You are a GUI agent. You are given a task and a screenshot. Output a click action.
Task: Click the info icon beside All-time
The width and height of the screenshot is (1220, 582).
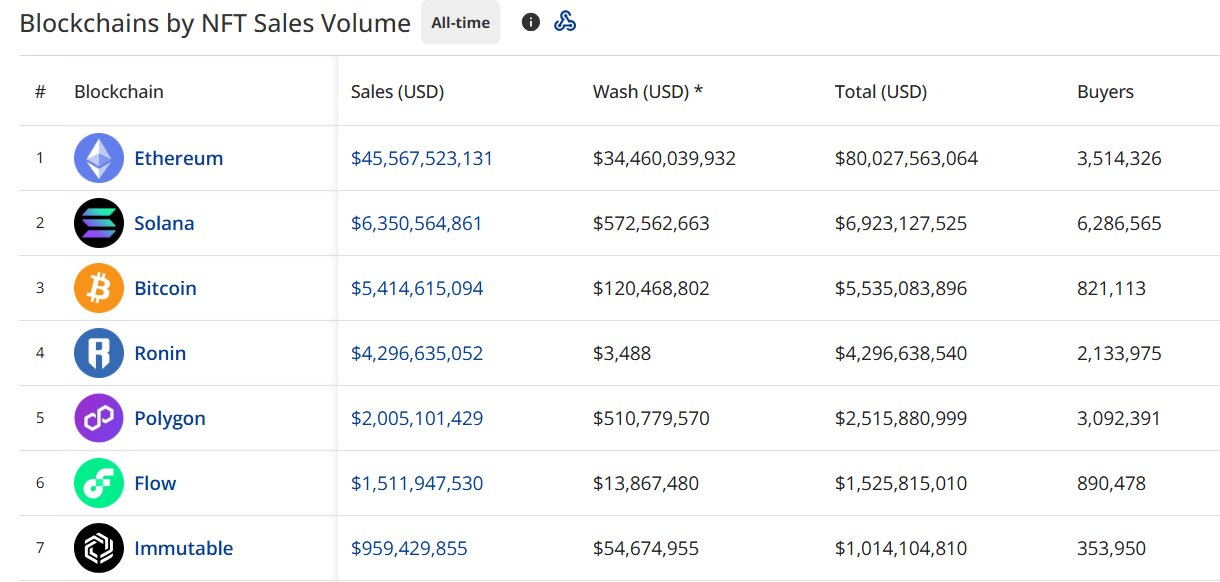[x=531, y=22]
